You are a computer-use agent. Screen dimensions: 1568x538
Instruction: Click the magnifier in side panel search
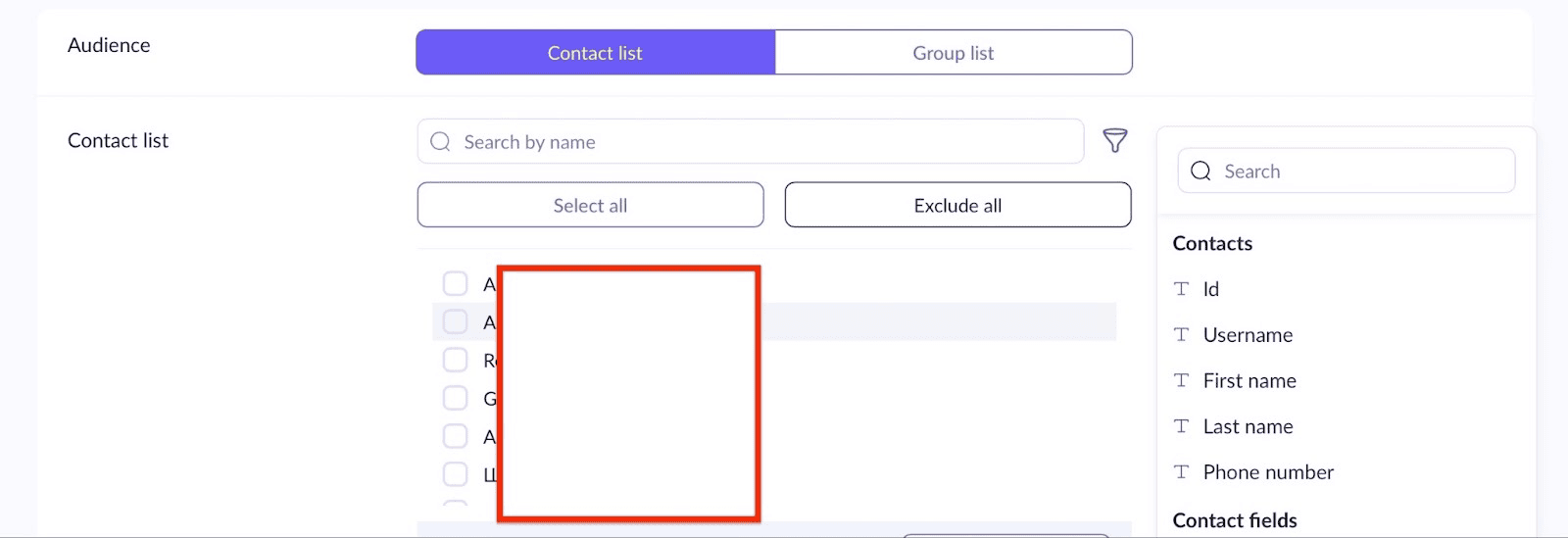pos(1200,171)
